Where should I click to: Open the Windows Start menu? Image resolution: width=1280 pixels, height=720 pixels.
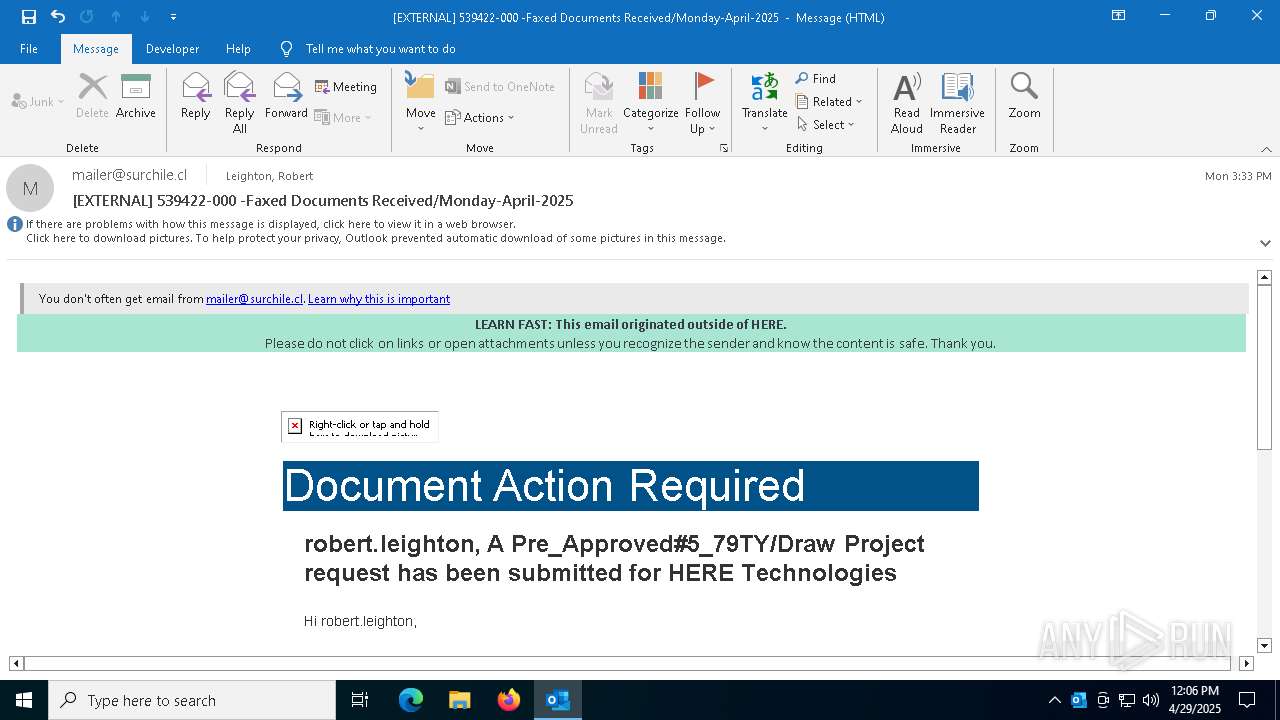tap(24, 700)
